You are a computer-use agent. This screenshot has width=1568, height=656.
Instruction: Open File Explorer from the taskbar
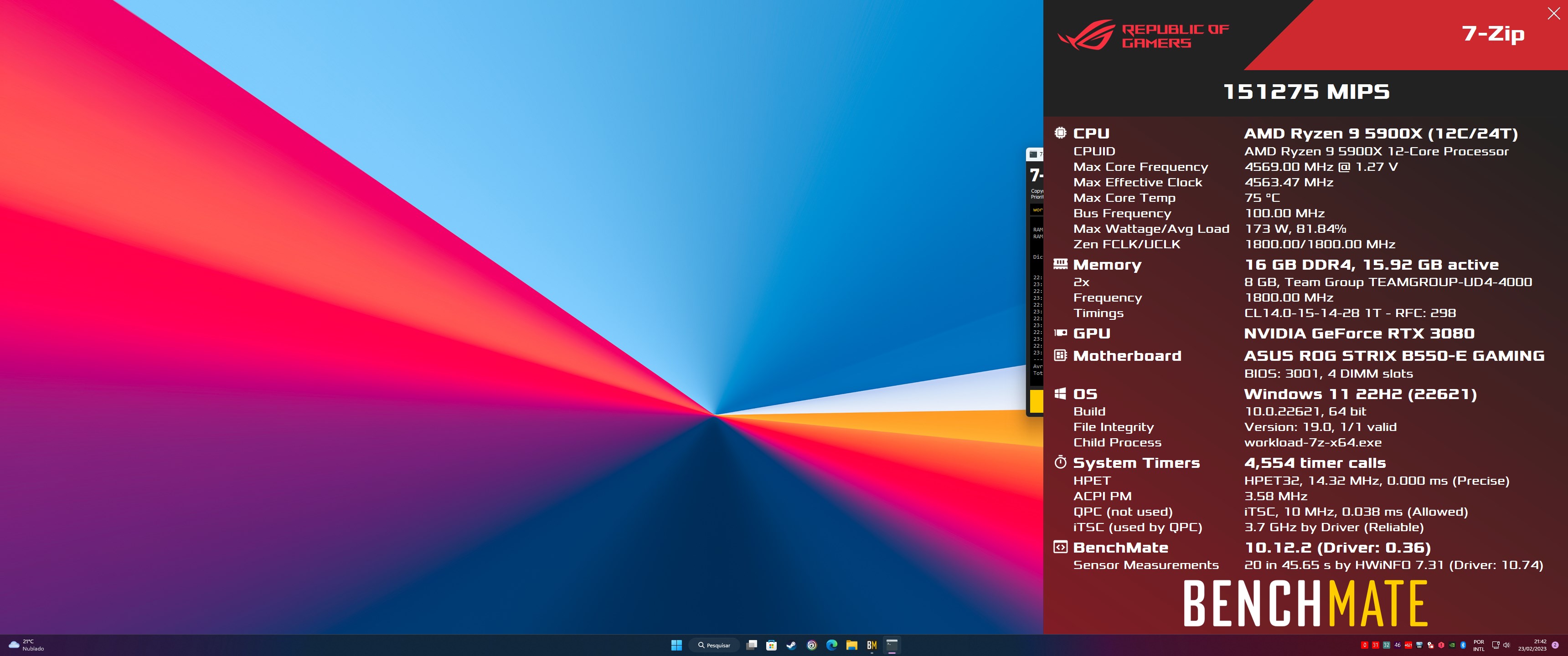(851, 645)
